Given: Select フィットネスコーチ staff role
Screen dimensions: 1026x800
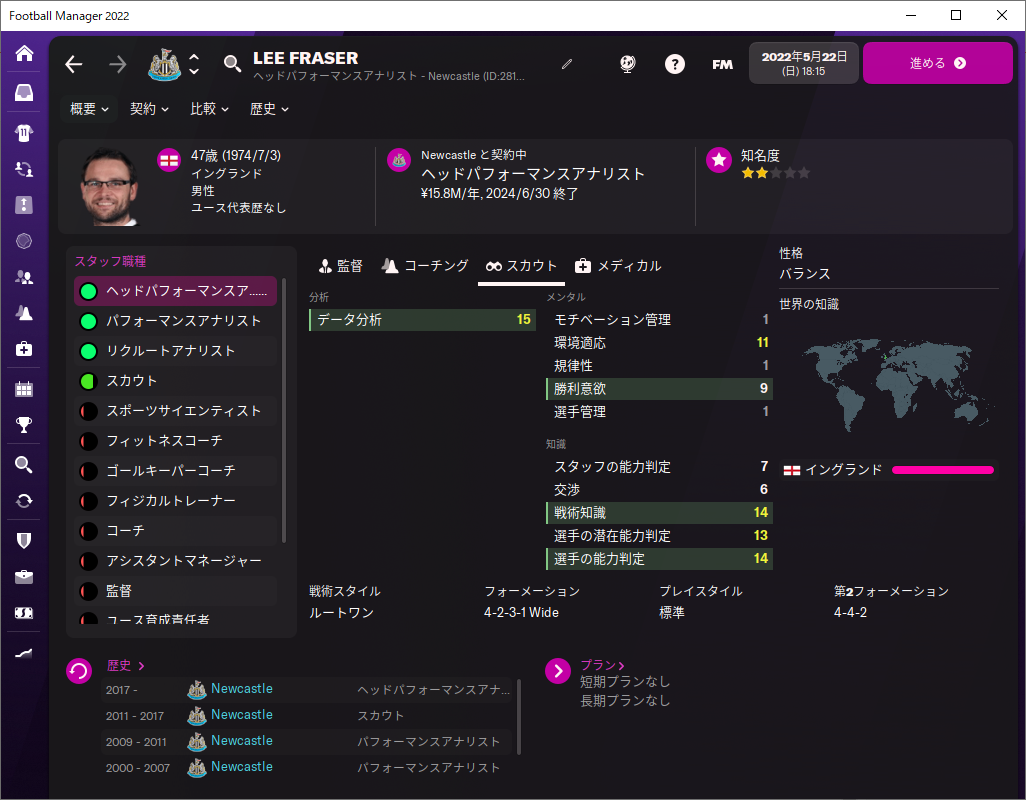Looking at the screenshot, I should coord(175,441).
